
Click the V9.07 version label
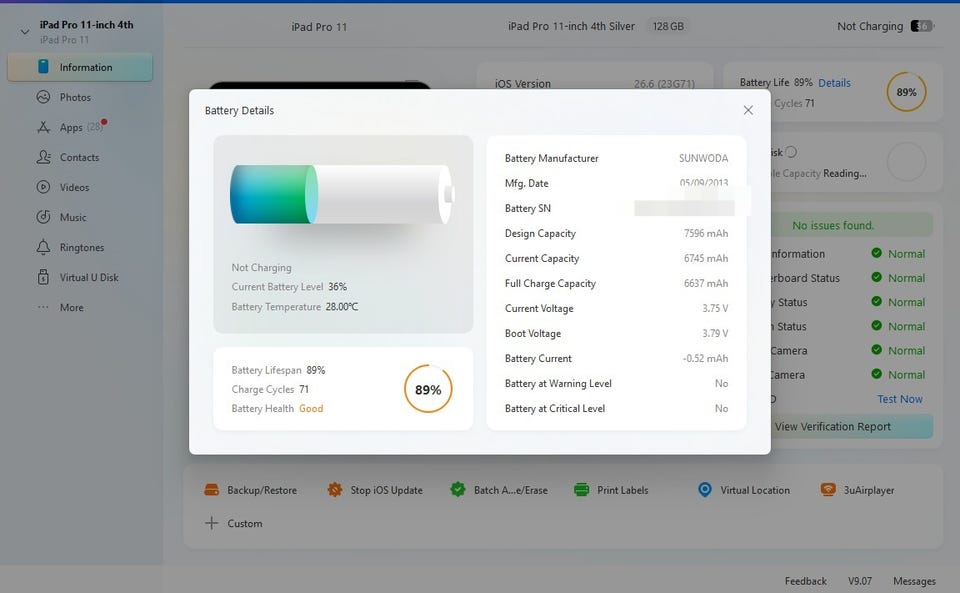[860, 581]
